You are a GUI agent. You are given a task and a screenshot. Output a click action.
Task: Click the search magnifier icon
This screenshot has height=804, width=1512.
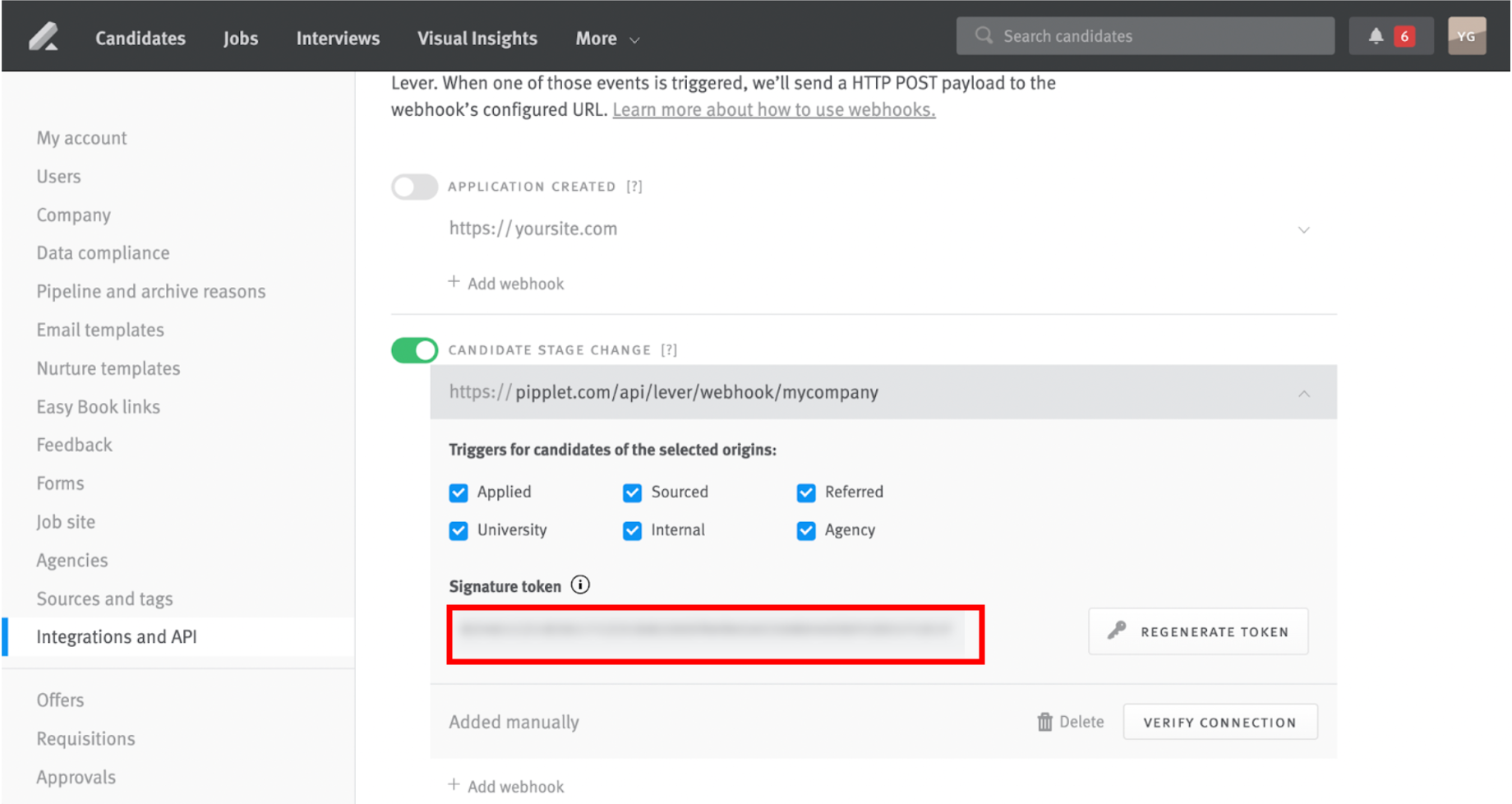984,35
